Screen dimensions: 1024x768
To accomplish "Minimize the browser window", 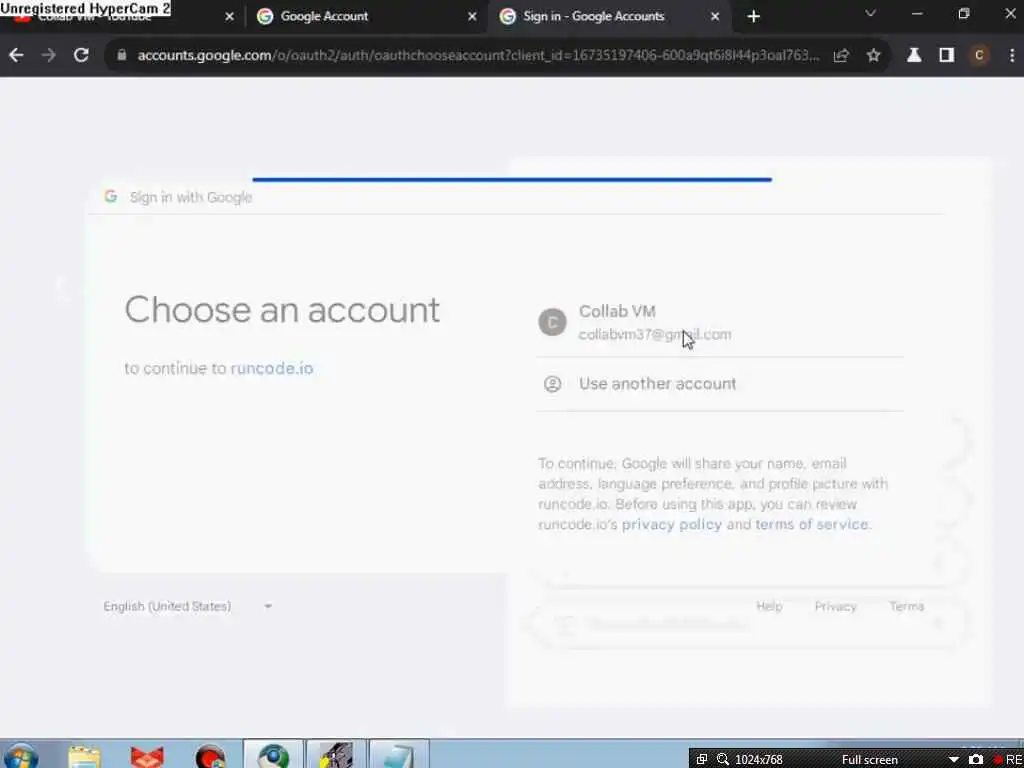I will point(917,14).
